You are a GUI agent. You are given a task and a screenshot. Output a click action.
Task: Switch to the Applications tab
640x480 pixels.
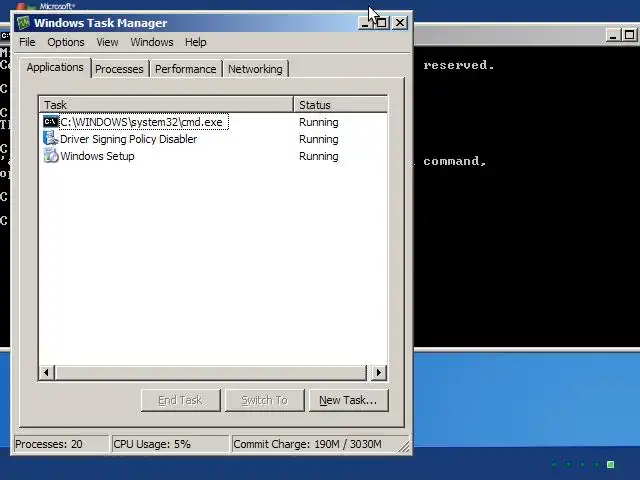[x=55, y=67]
